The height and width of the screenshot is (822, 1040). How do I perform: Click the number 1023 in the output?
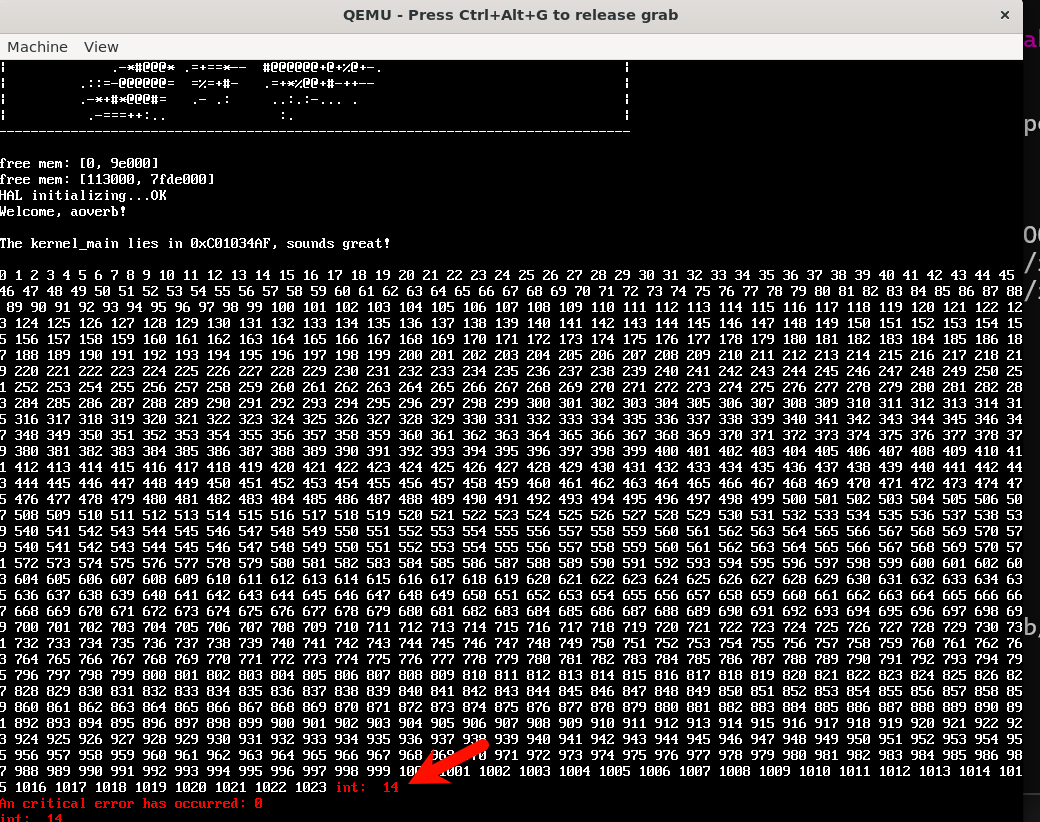click(311, 787)
